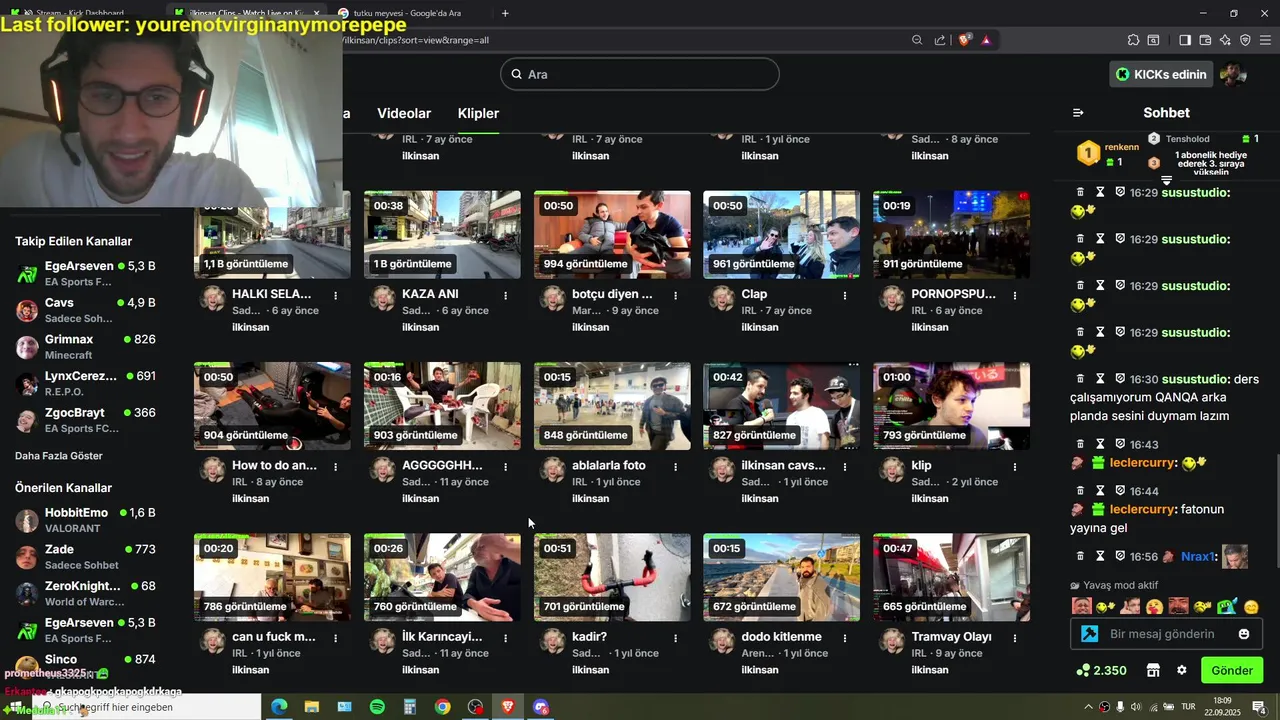Viewport: 1280px width, 720px height.
Task: Collapse the chat panel using the arrow icon
Action: (1078, 113)
